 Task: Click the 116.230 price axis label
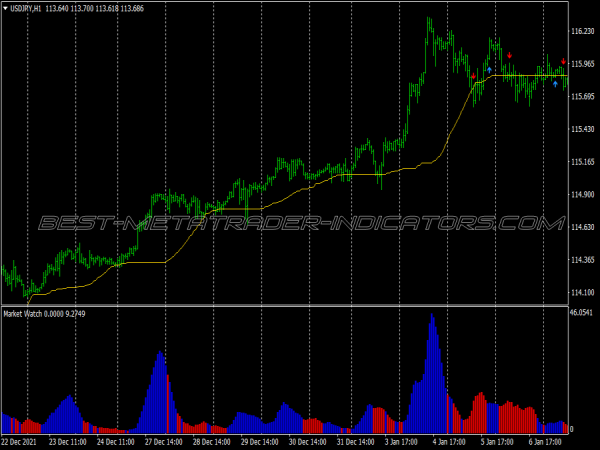583,32
